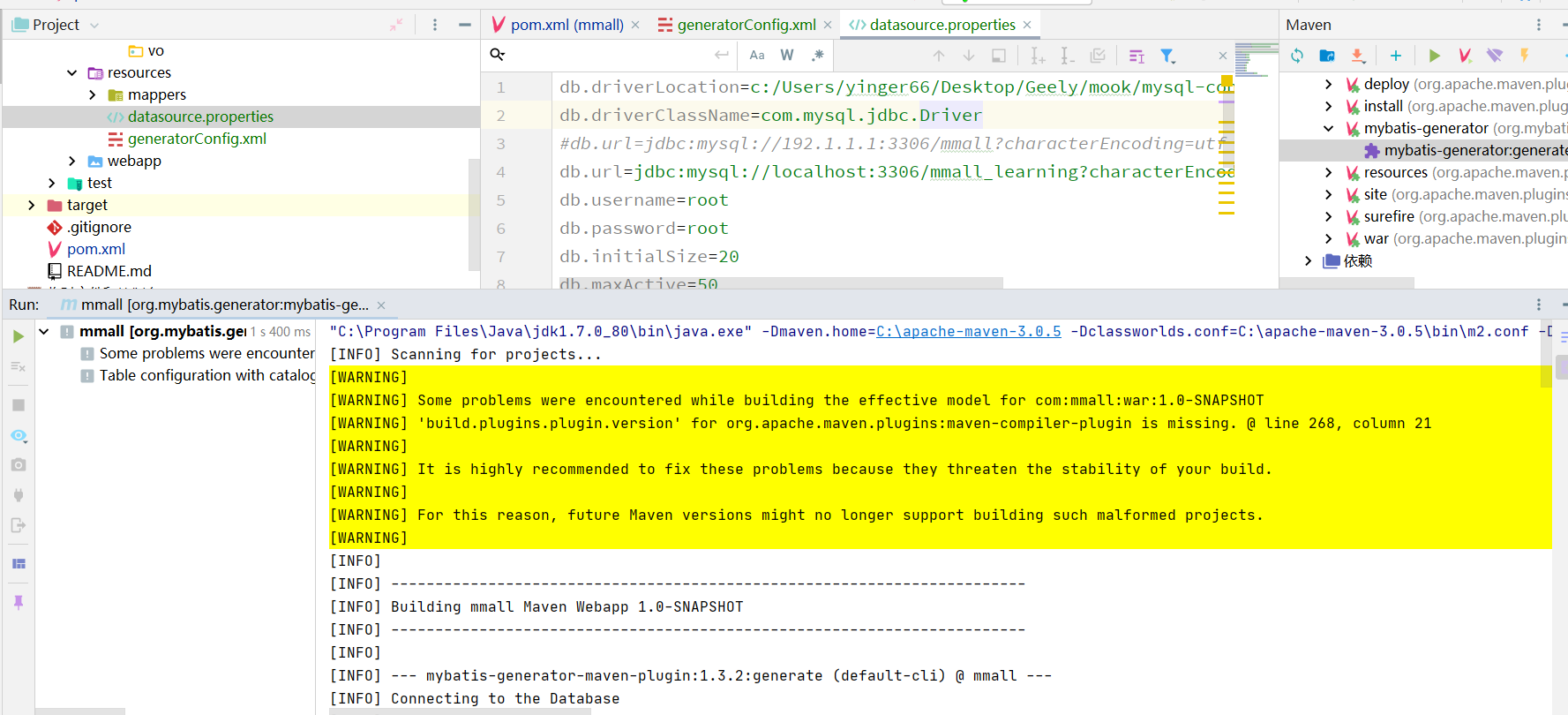Select 'Some problems were encountered' run item
Image resolution: width=1568 pixels, height=715 pixels.
pos(198,353)
